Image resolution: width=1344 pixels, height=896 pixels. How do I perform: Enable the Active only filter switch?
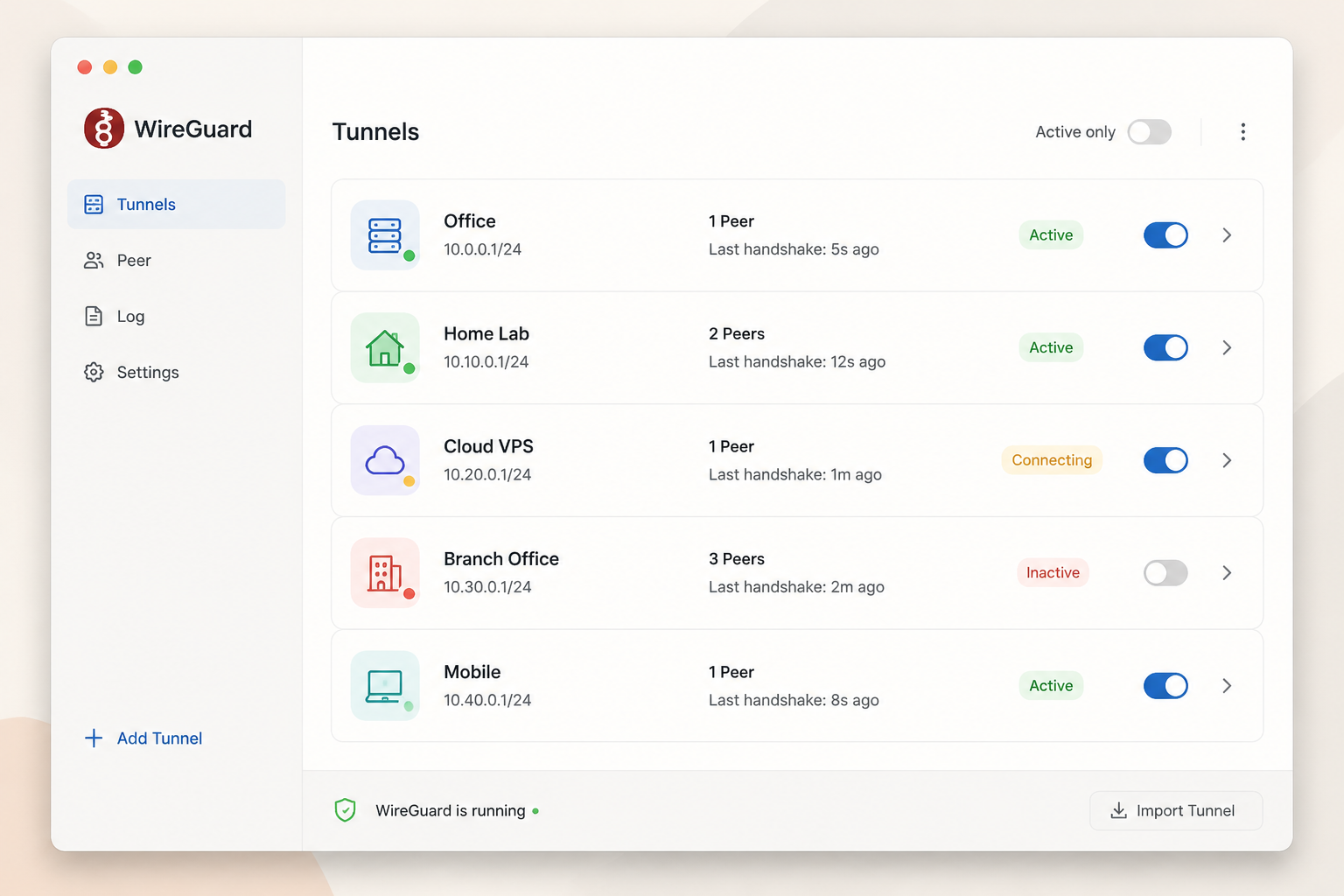click(1150, 132)
